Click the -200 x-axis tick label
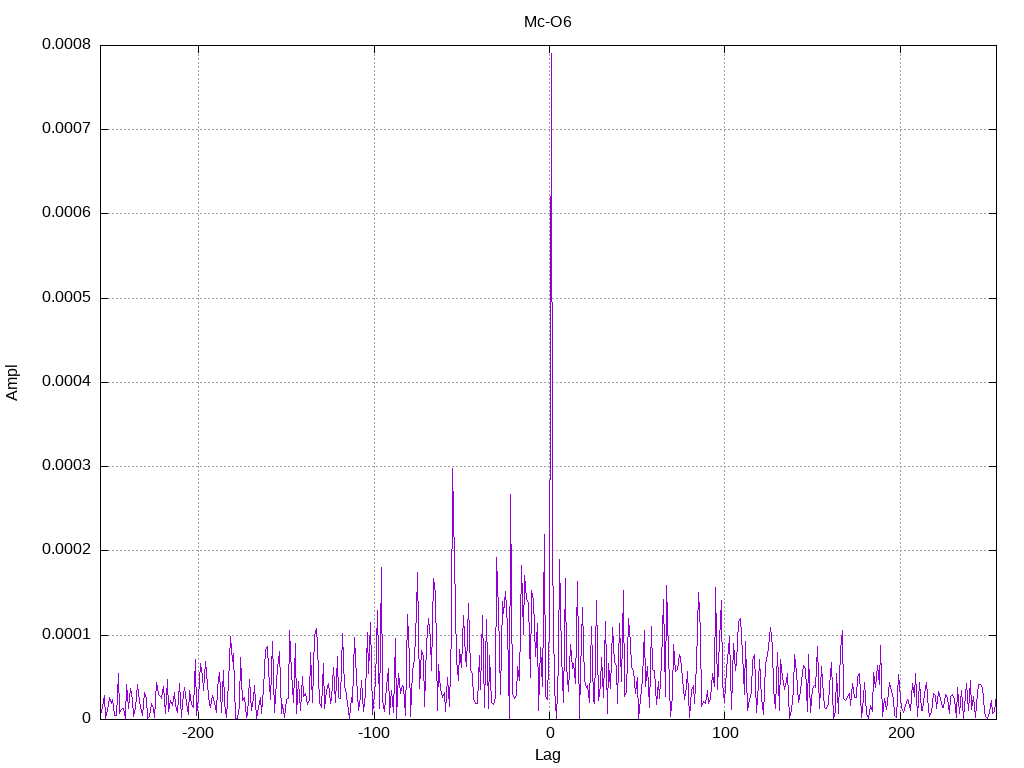 198,733
